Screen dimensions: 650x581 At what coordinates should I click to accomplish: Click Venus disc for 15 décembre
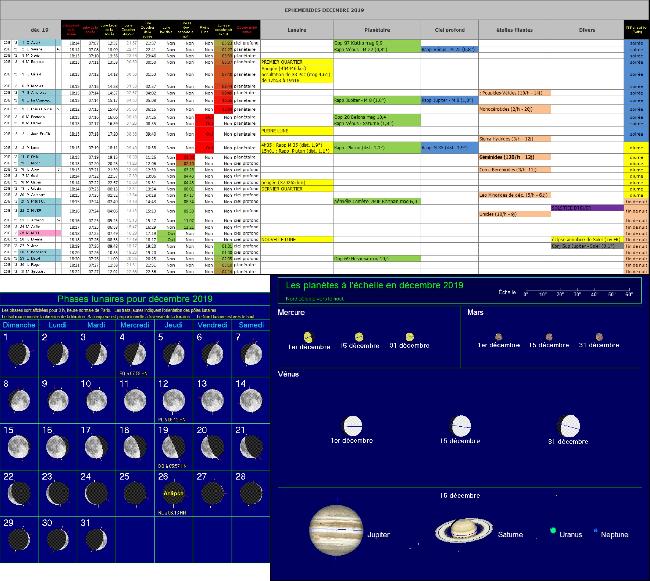(x=461, y=426)
